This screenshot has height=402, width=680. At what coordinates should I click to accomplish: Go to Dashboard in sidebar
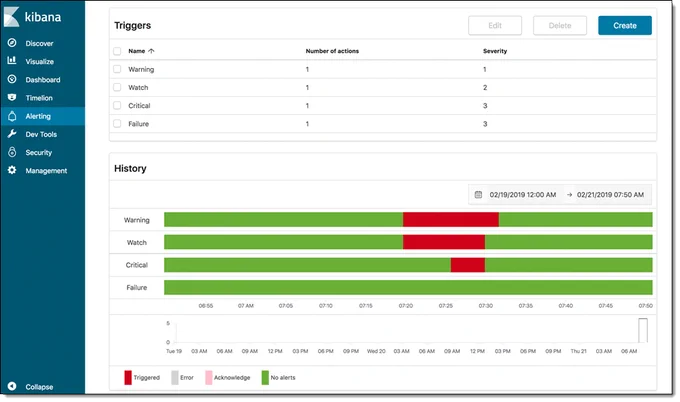43,80
